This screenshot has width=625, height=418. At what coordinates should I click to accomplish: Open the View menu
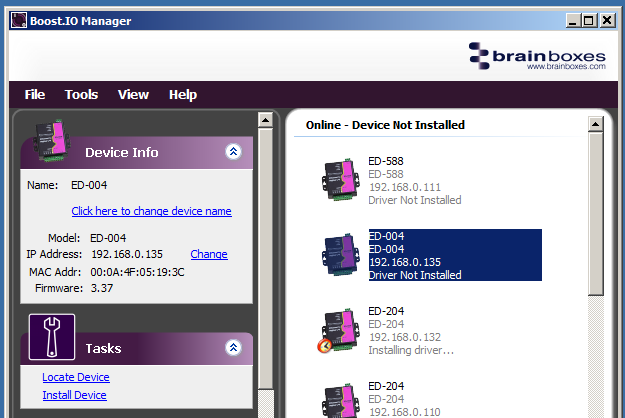pyautogui.click(x=133, y=95)
